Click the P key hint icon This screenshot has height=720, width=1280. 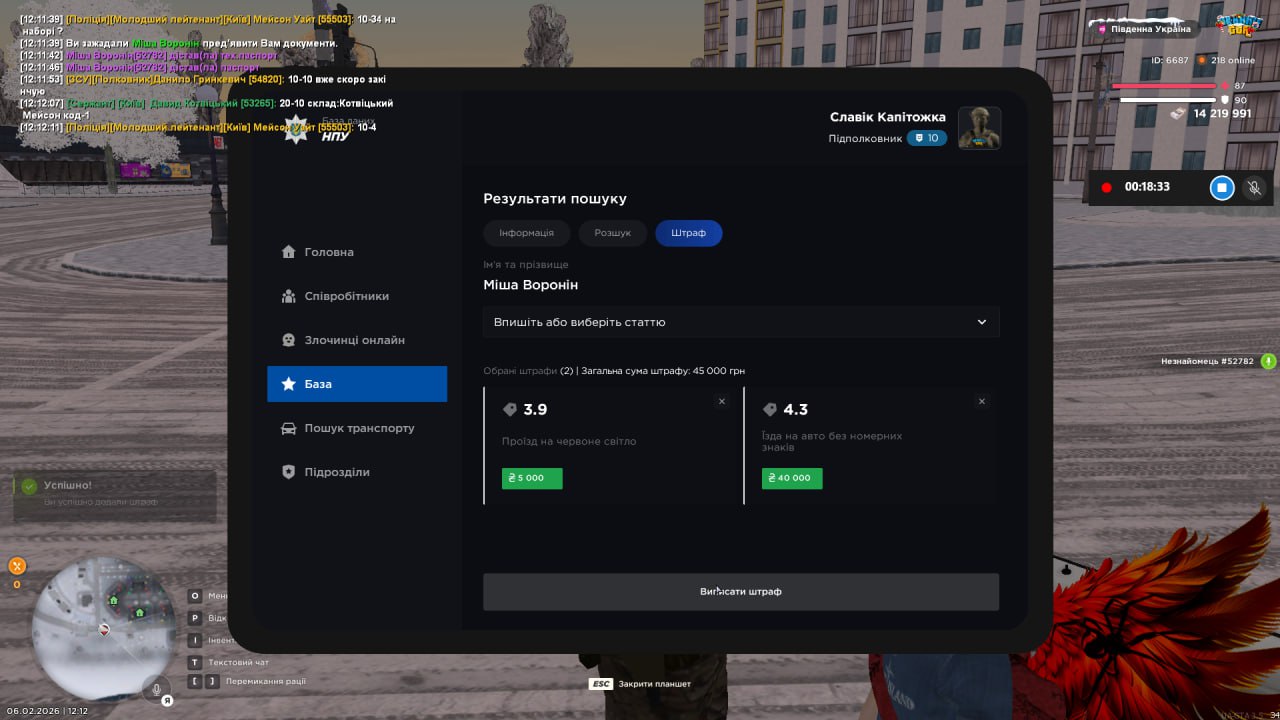pos(195,618)
